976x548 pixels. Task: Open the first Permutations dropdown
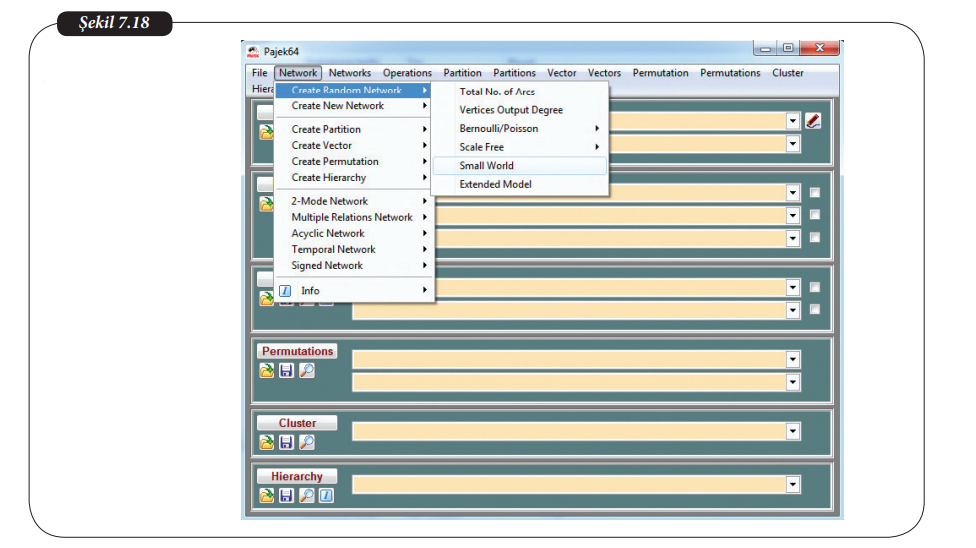coord(793,359)
